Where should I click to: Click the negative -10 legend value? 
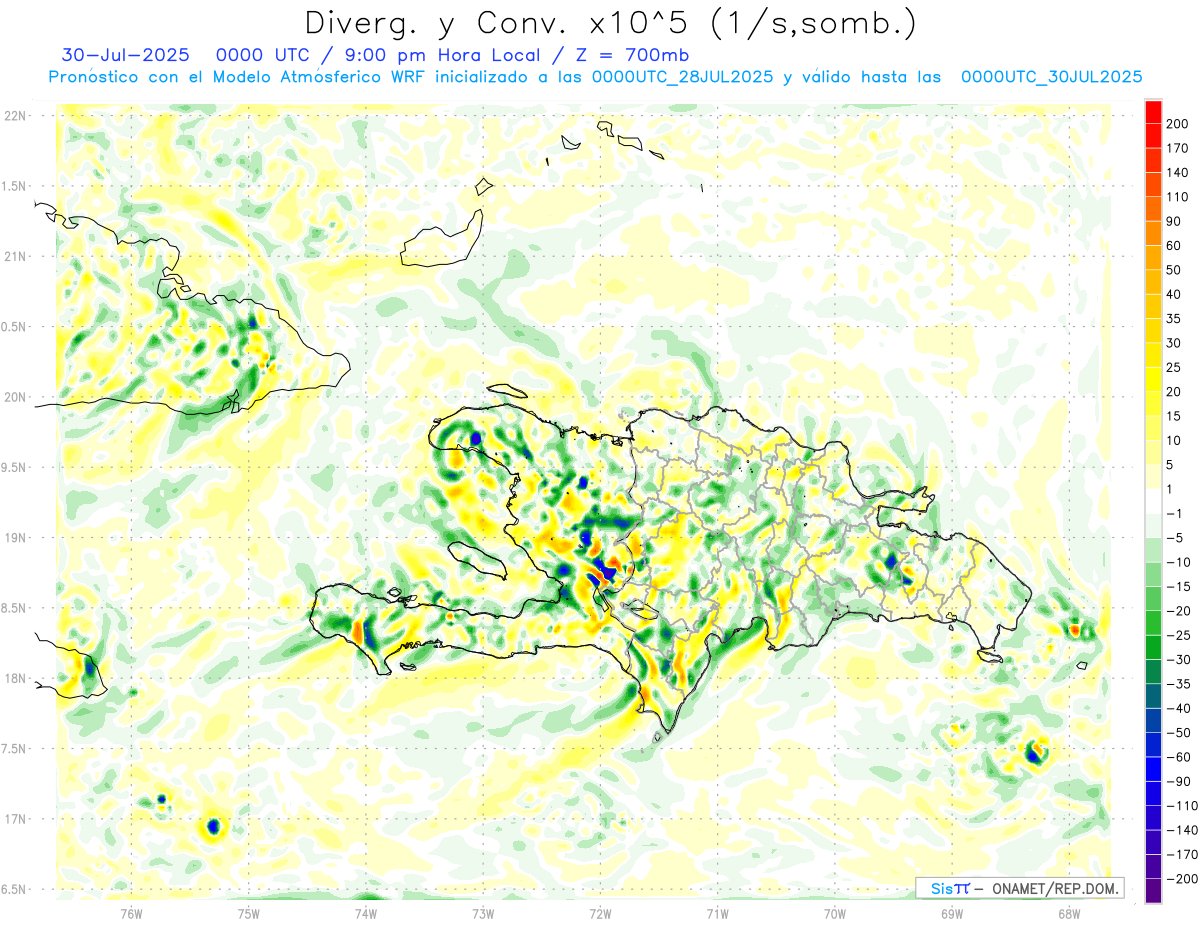(1178, 562)
